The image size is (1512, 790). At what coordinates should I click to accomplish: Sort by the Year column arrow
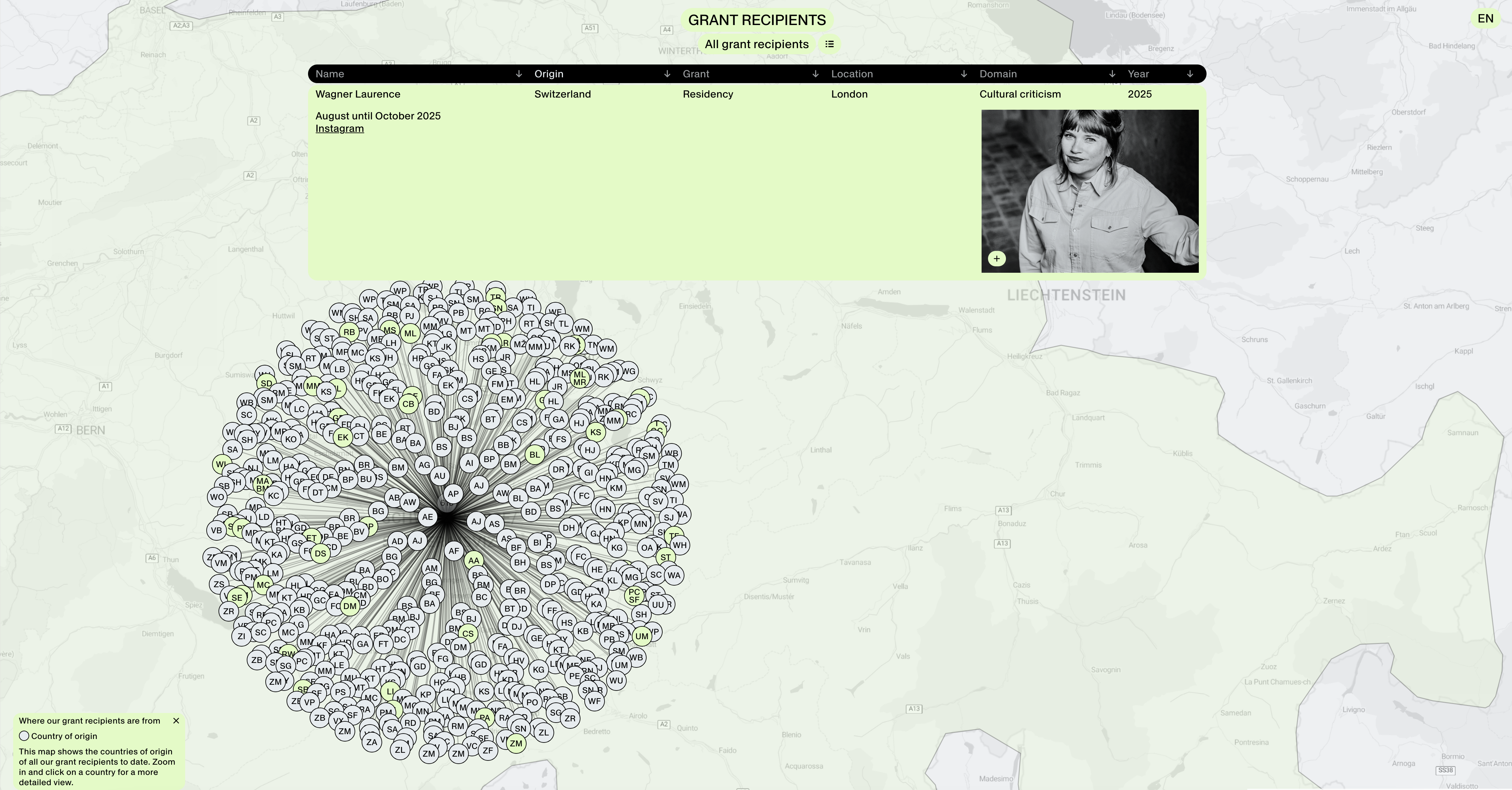point(1190,74)
